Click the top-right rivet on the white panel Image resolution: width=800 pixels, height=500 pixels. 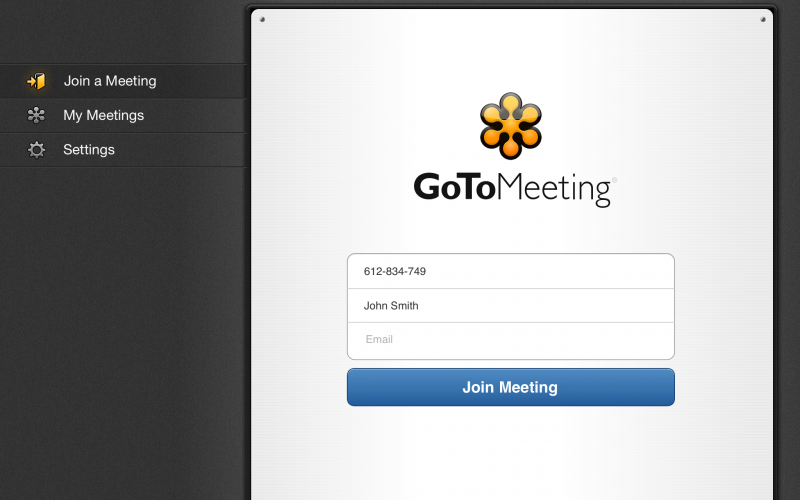coord(763,19)
